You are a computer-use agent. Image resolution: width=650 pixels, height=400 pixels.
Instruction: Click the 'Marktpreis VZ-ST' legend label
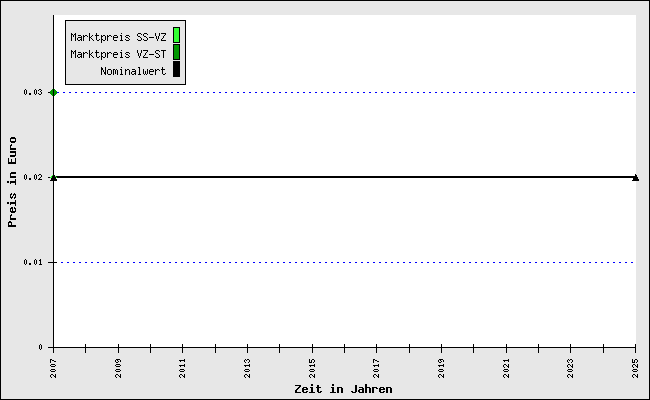click(x=118, y=54)
